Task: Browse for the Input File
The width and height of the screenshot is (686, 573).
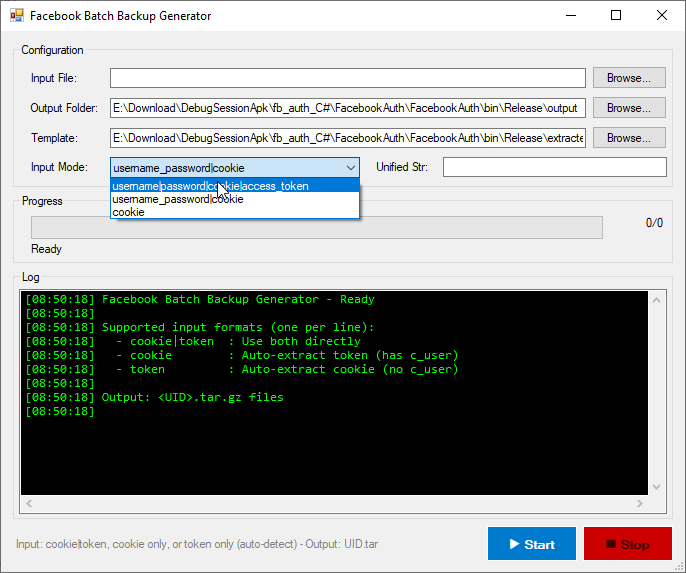Action: point(629,78)
